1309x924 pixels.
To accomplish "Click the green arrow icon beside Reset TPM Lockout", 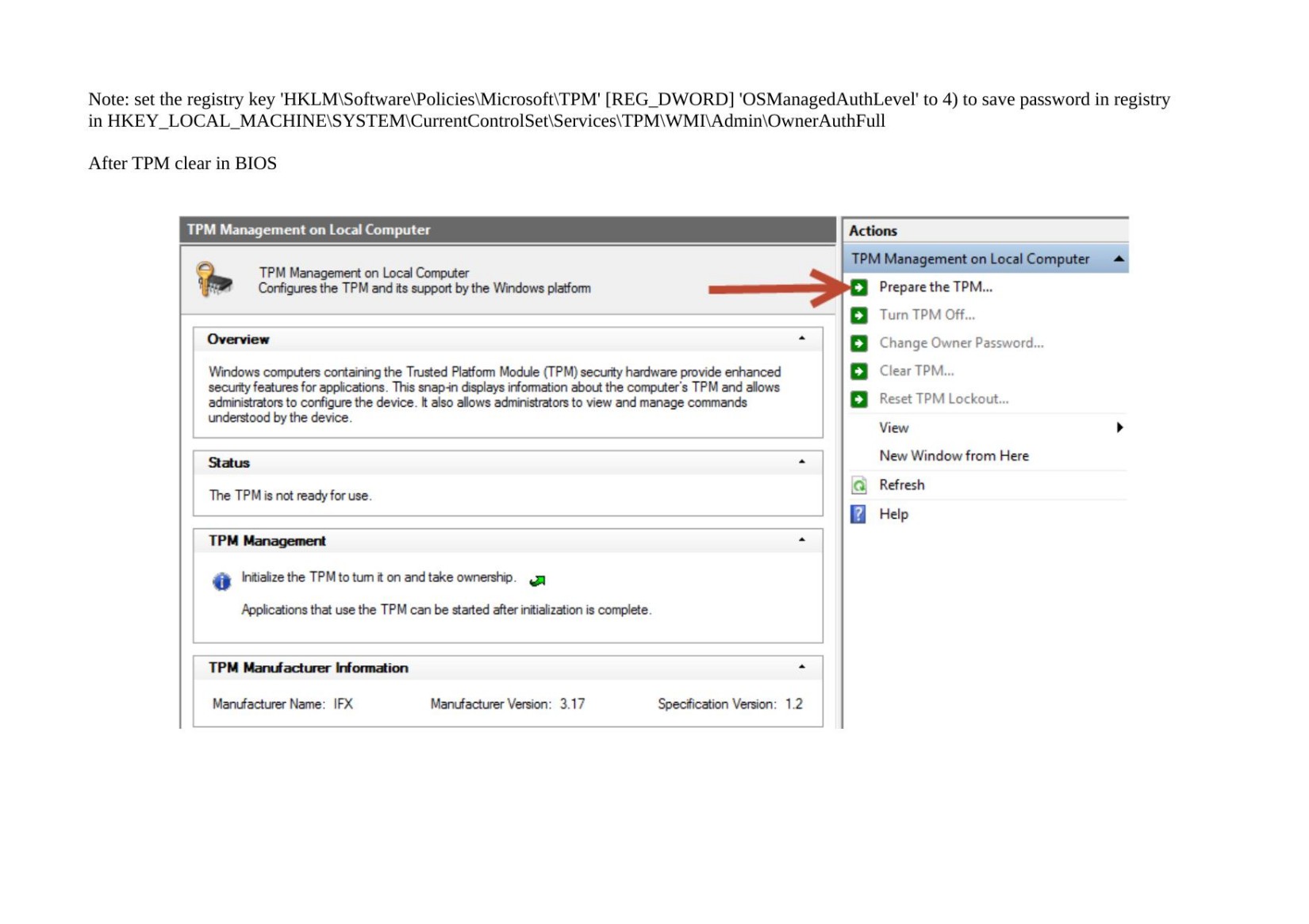I will [858, 399].
